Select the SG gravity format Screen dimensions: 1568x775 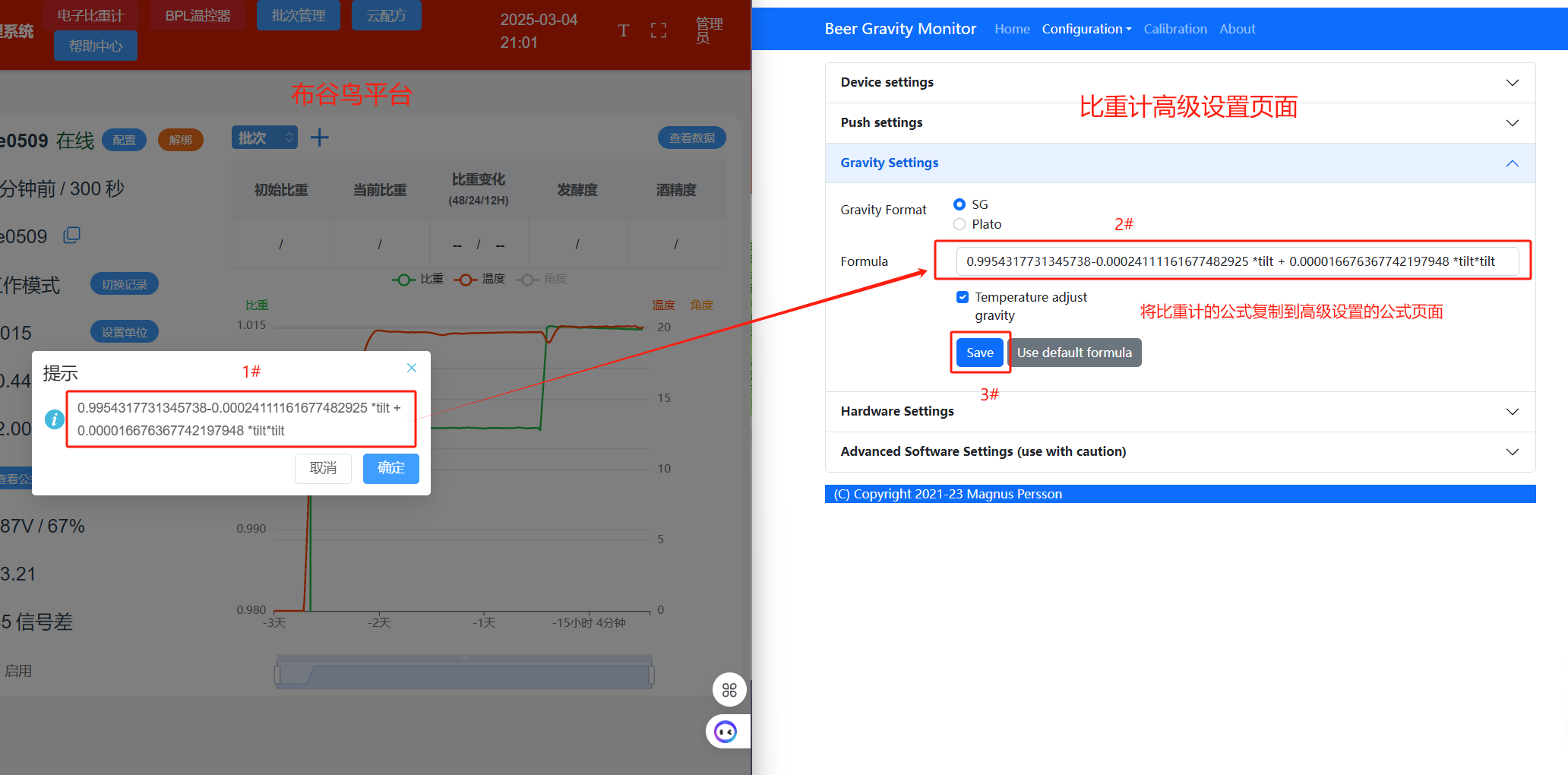pos(959,204)
